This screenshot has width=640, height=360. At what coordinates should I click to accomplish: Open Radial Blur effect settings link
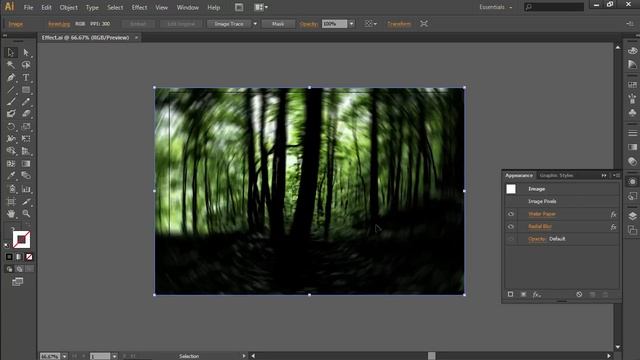(x=540, y=227)
